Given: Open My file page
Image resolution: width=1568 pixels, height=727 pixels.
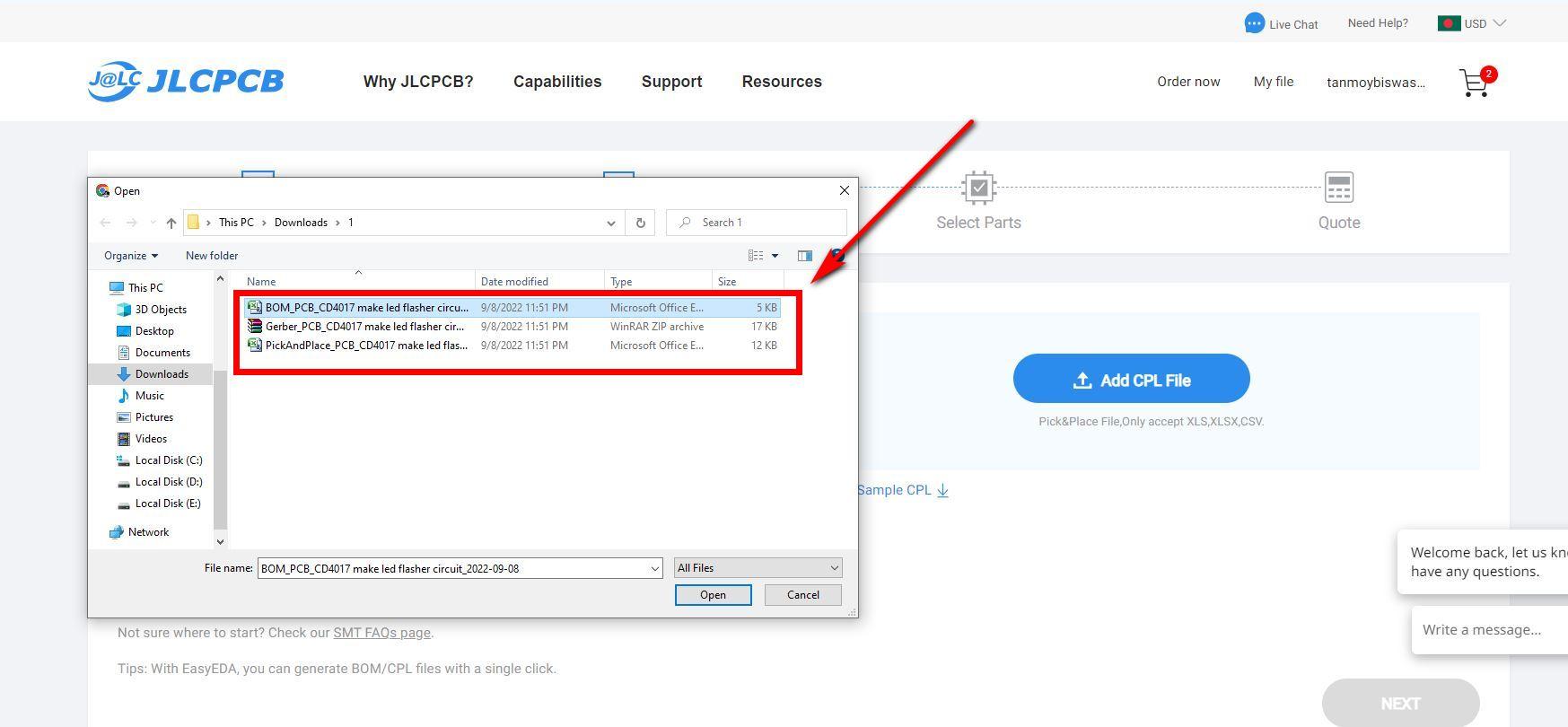Looking at the screenshot, I should 1274,82.
